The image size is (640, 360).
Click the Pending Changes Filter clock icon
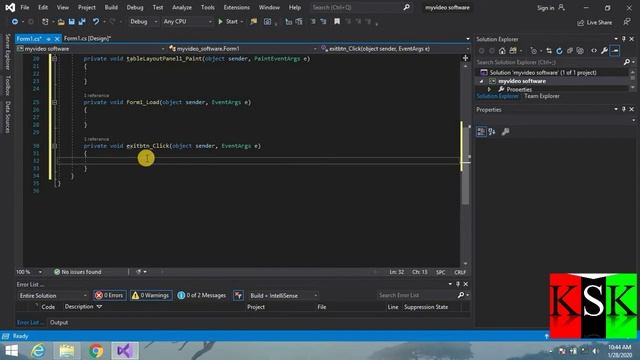point(533,51)
